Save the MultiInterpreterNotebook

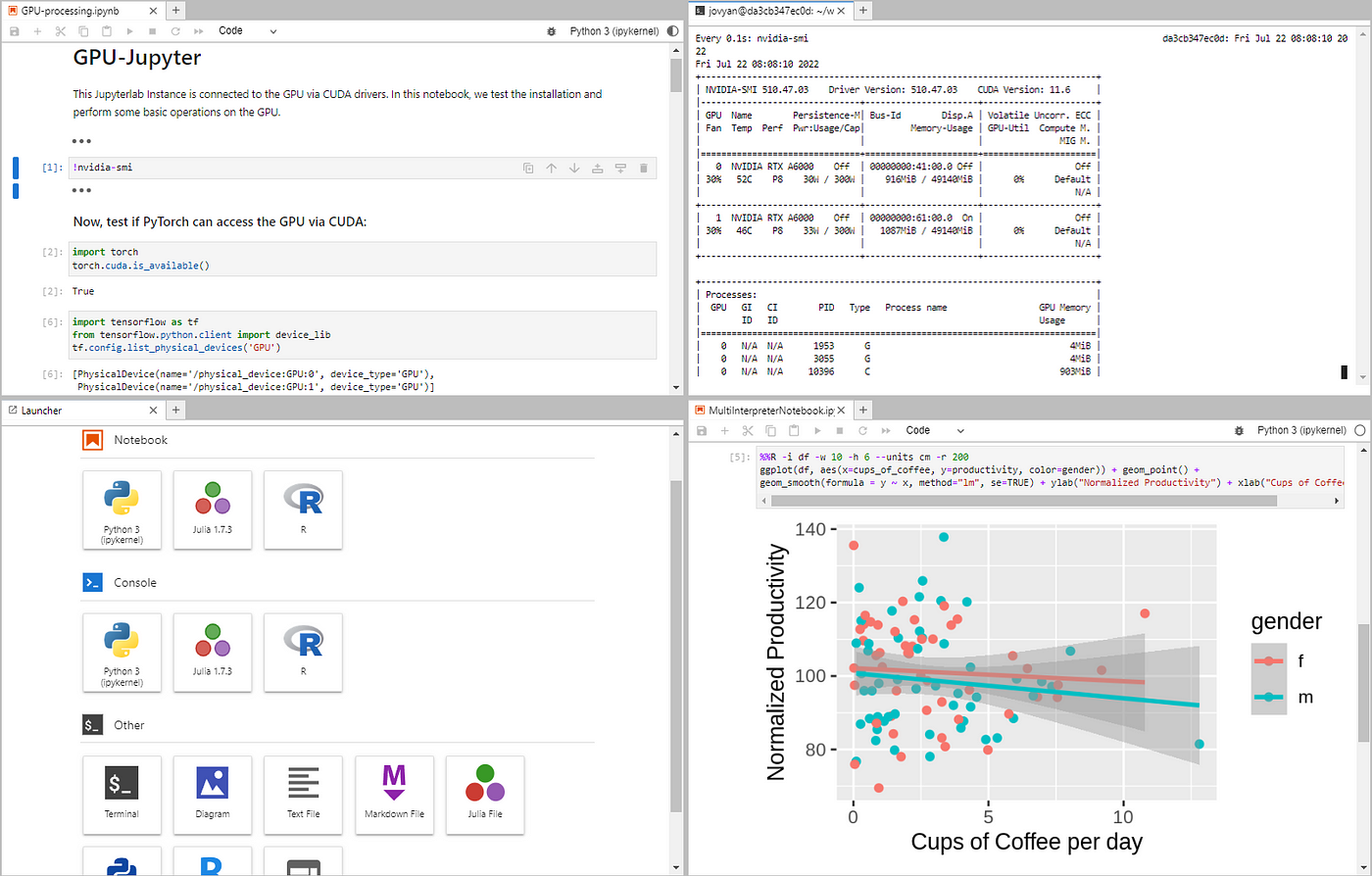click(700, 430)
